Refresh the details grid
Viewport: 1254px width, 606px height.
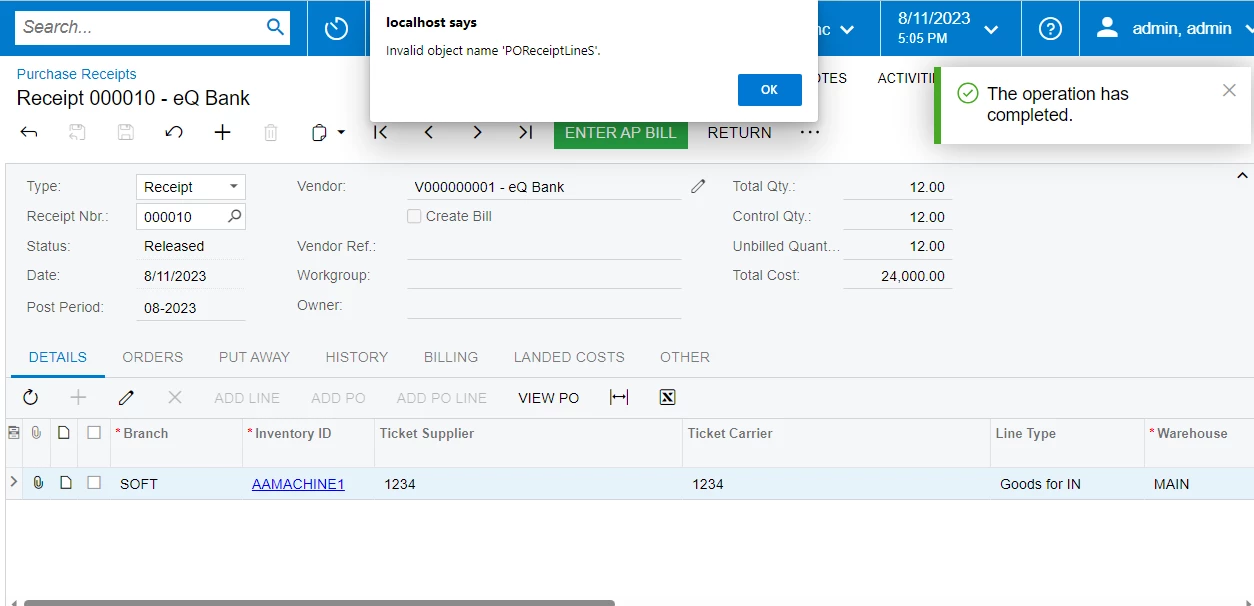click(31, 397)
